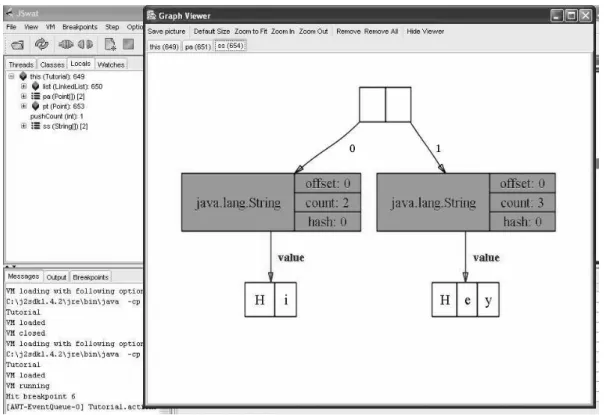
Task: Click the single oval VM icon in JSwat toolbar
Action: click(x=66, y=44)
